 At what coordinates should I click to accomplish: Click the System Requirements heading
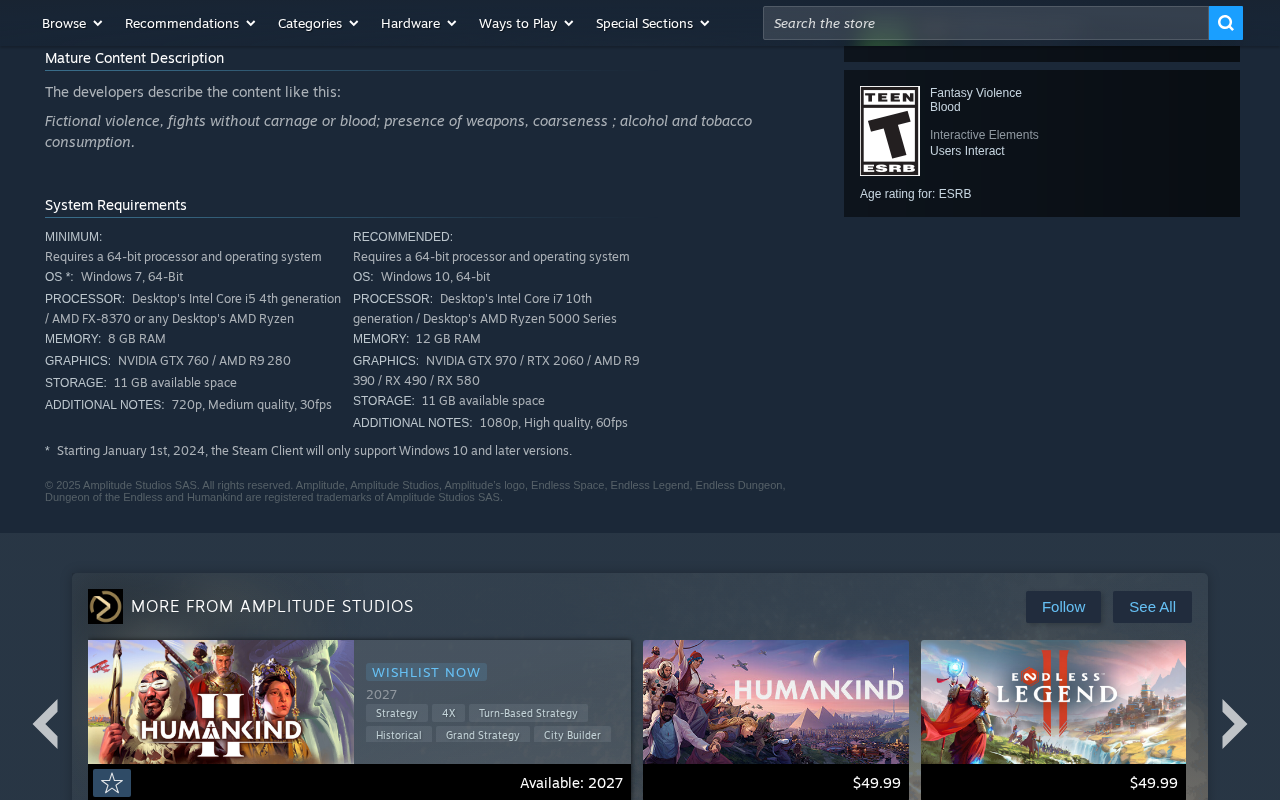coord(116,205)
